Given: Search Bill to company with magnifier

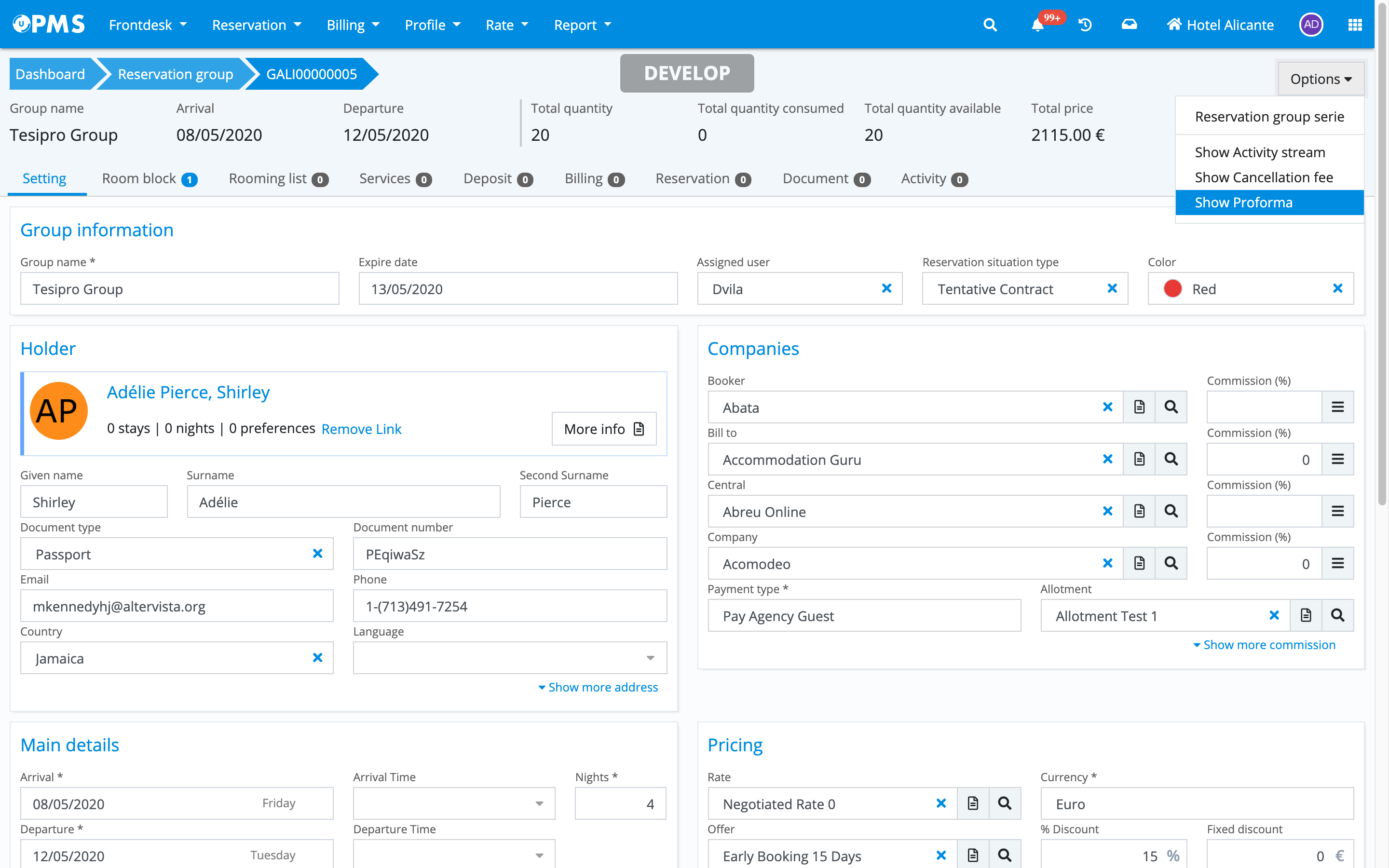Looking at the screenshot, I should point(1171,459).
